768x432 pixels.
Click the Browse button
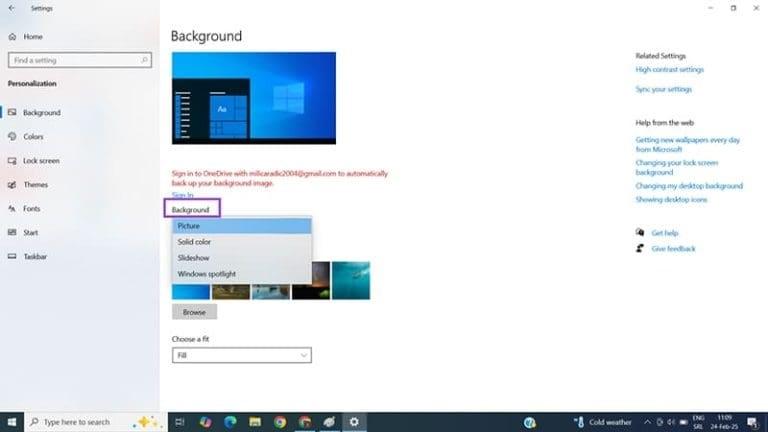point(194,312)
